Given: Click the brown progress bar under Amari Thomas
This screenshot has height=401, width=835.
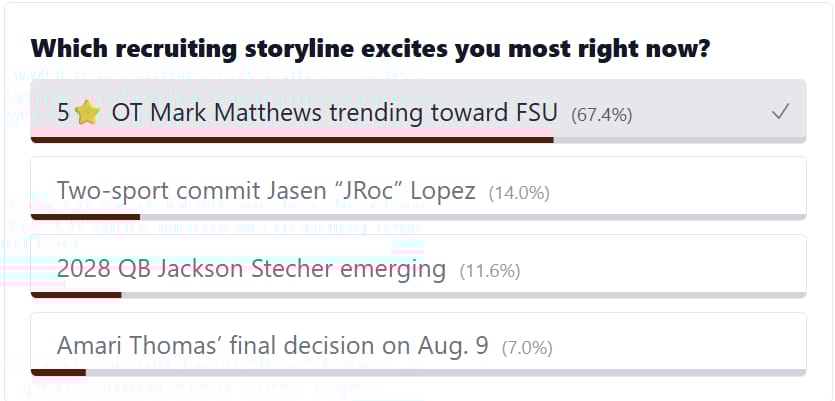Looking at the screenshot, I should (58, 373).
